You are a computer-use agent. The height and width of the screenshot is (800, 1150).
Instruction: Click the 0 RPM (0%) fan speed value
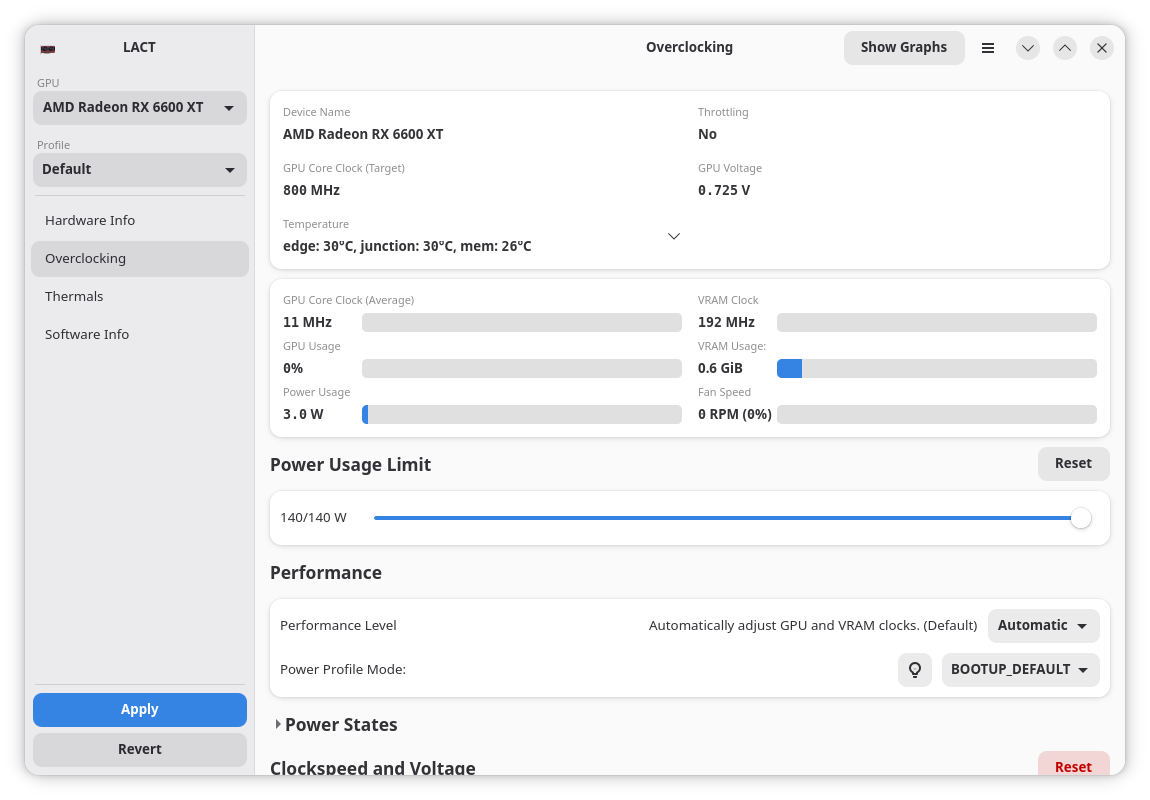pyautogui.click(x=734, y=415)
